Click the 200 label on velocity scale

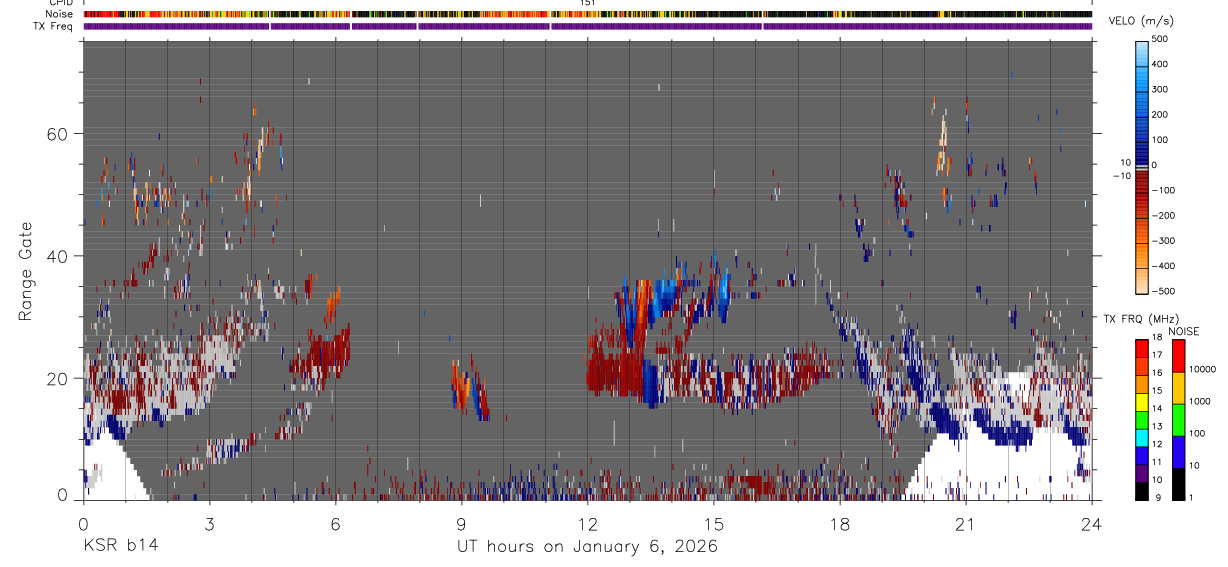click(x=1162, y=114)
